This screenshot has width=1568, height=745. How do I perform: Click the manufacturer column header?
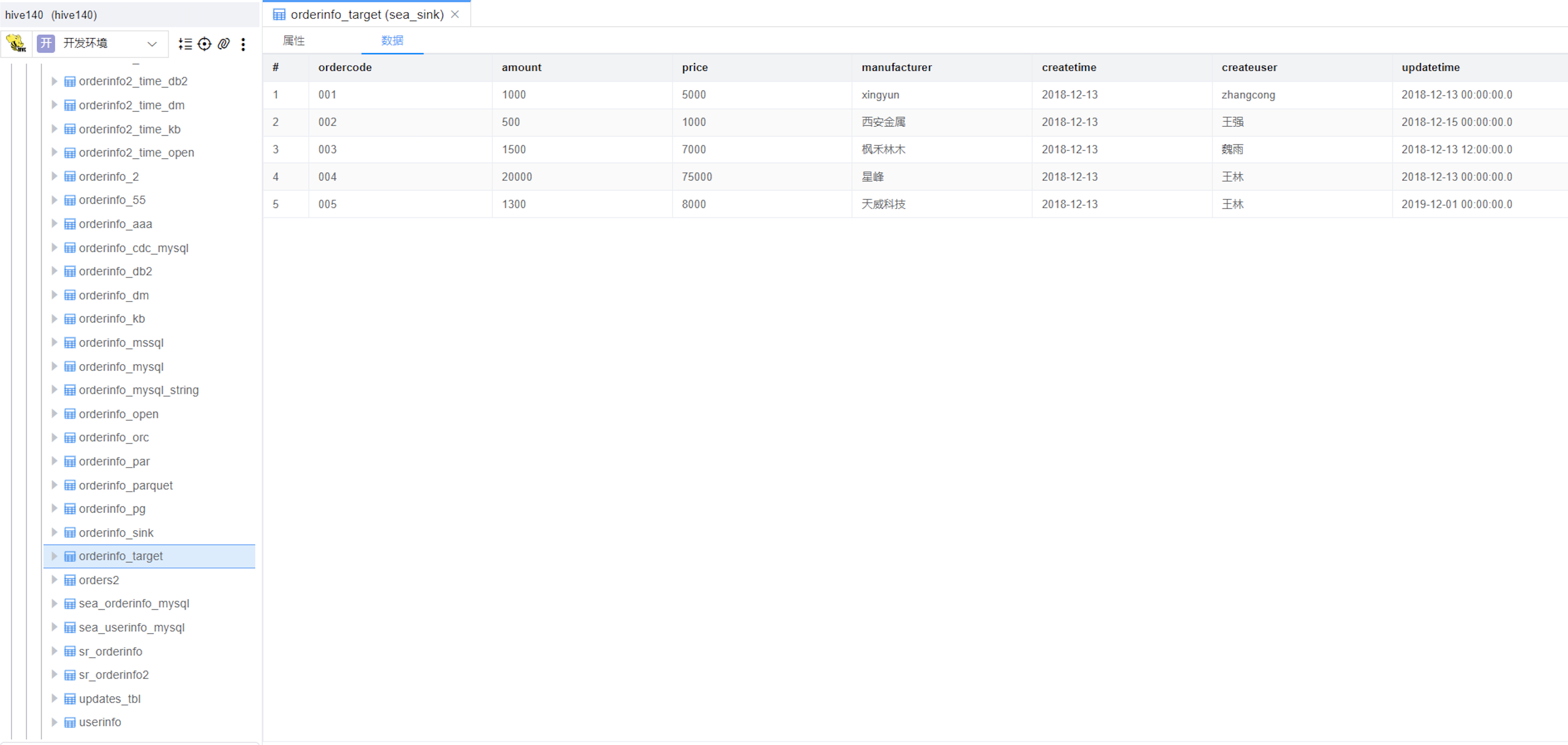[896, 68]
